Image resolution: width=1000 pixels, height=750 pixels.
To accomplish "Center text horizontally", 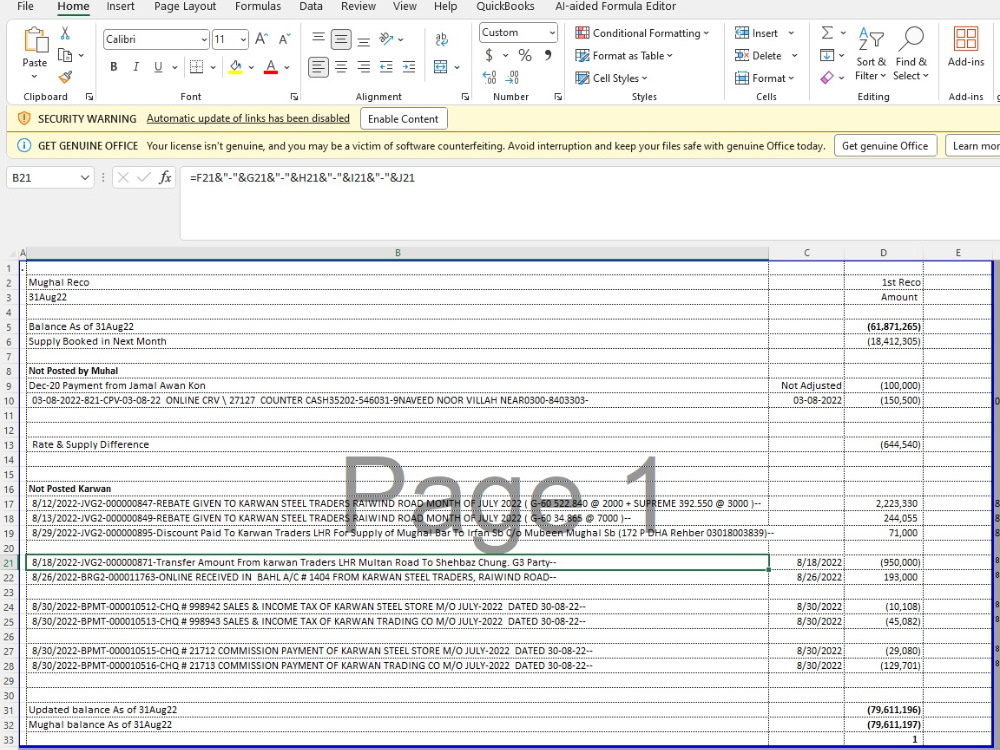I will 341,67.
